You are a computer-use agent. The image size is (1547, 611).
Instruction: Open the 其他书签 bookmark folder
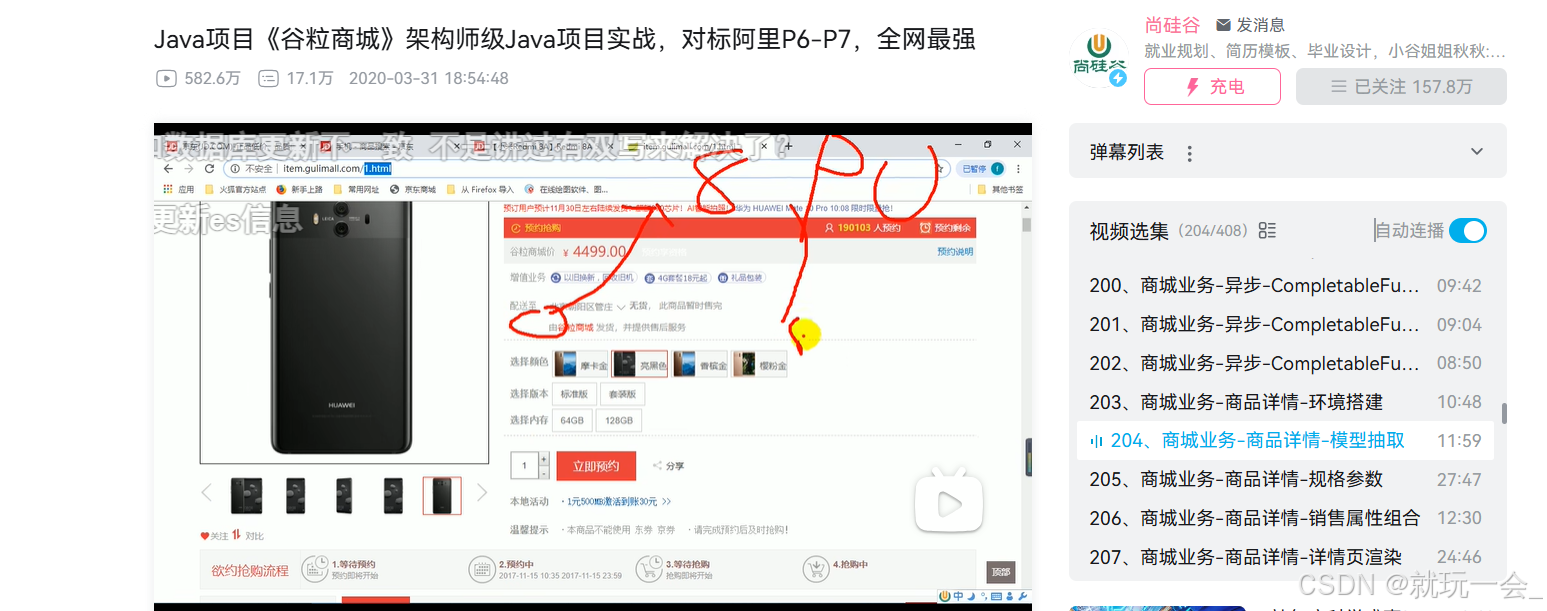tap(1000, 189)
